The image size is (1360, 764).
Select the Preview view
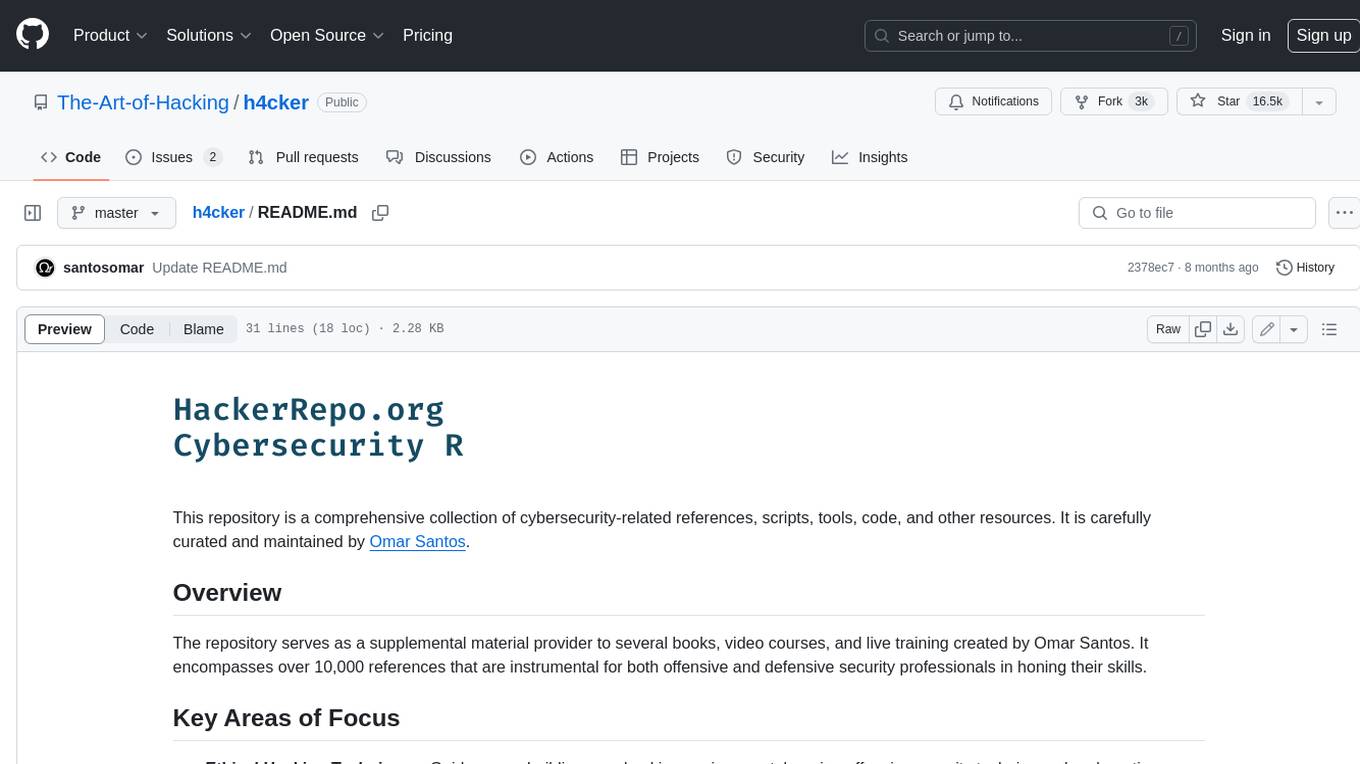[65, 329]
